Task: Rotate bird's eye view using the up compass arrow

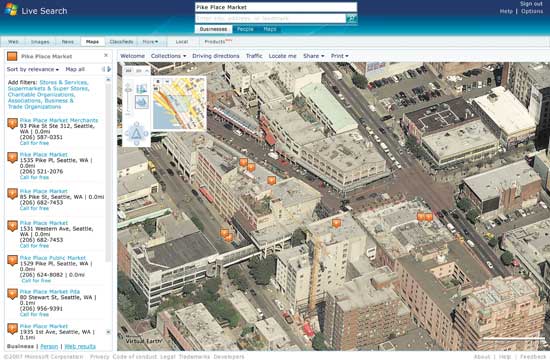Action: pyautogui.click(x=136, y=125)
